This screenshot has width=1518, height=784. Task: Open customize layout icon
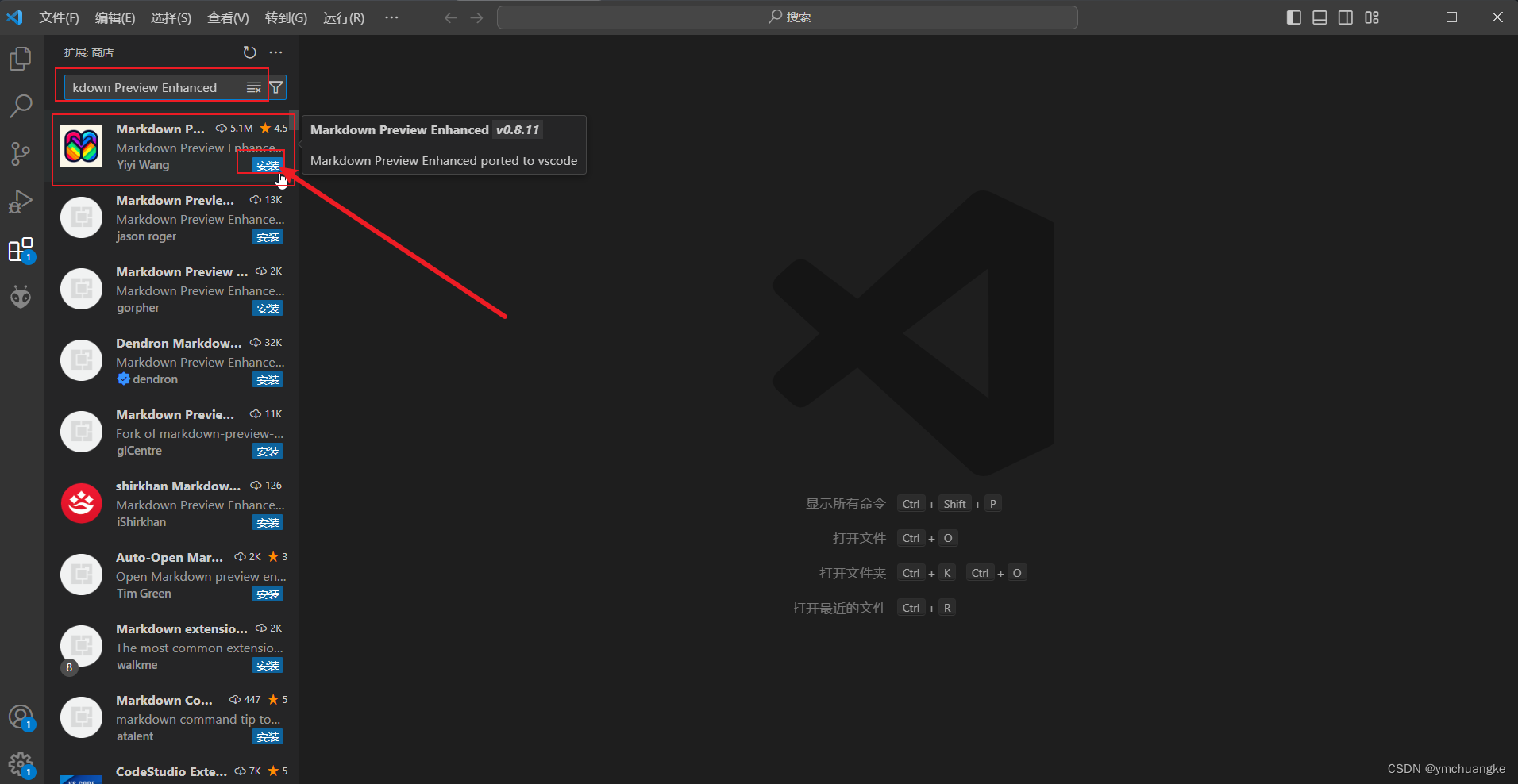pos(1372,17)
